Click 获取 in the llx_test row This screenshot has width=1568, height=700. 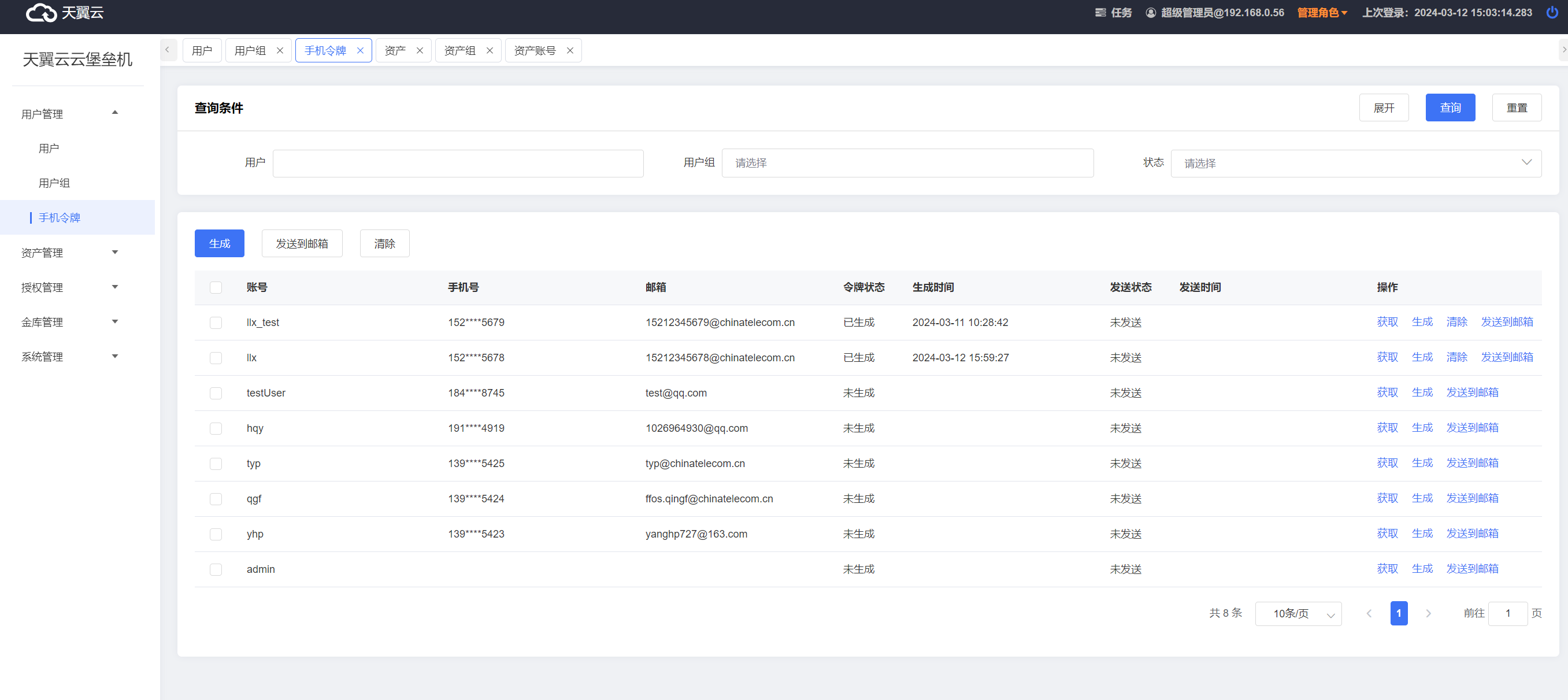pyautogui.click(x=1387, y=322)
